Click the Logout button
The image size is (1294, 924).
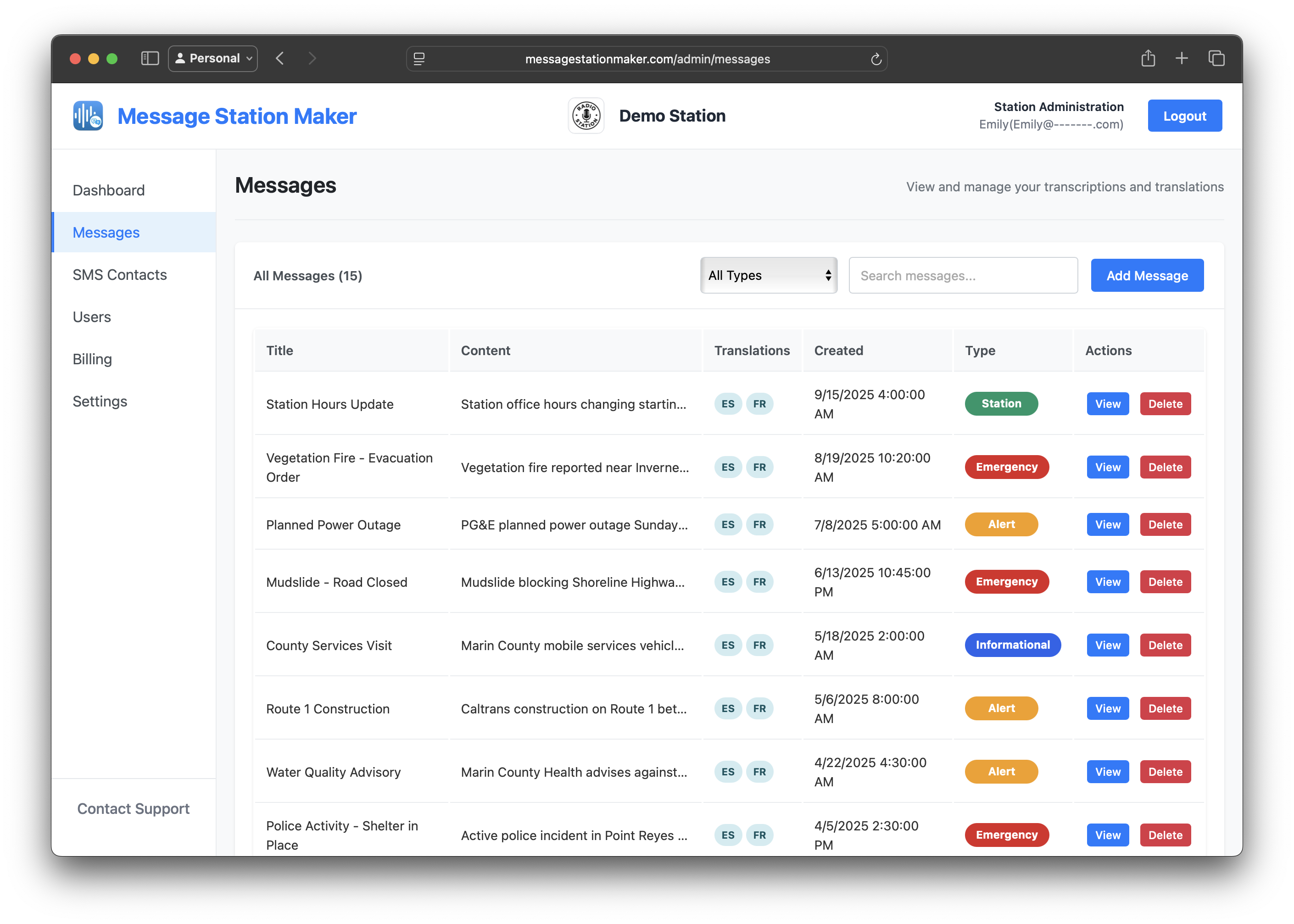coord(1184,116)
